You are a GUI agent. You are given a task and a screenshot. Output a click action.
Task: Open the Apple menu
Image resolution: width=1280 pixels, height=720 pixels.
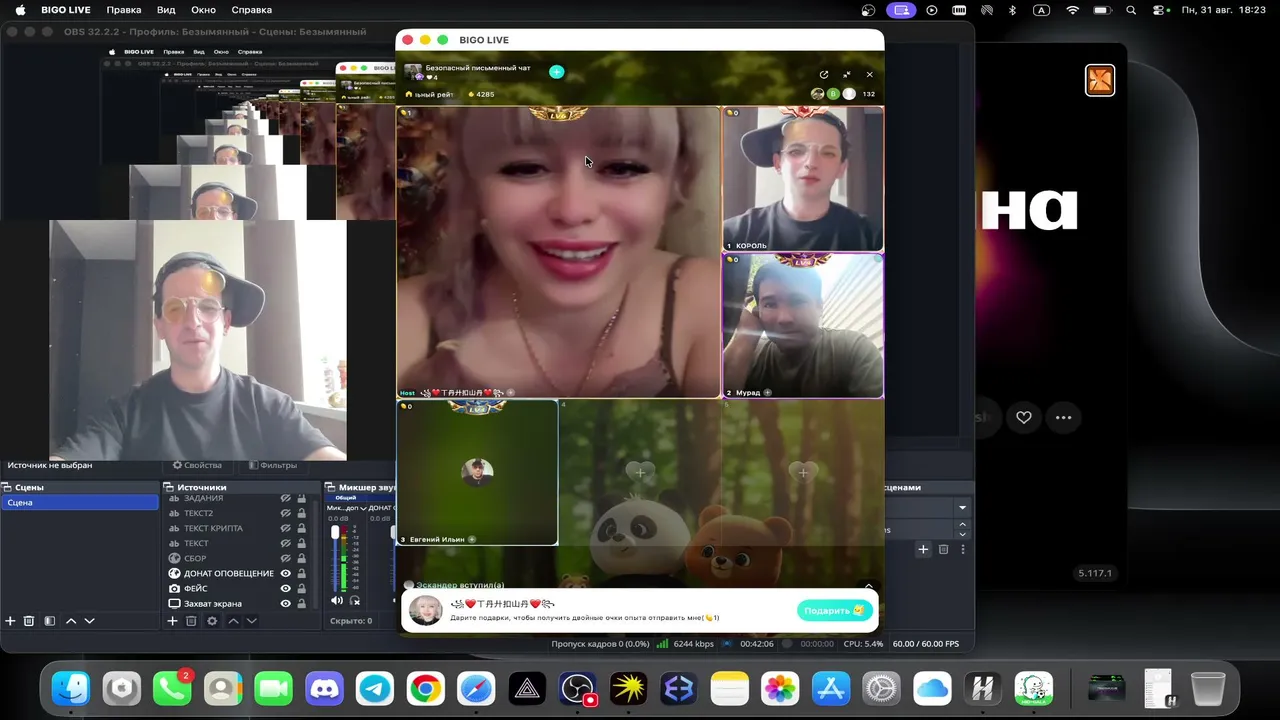tap(20, 10)
